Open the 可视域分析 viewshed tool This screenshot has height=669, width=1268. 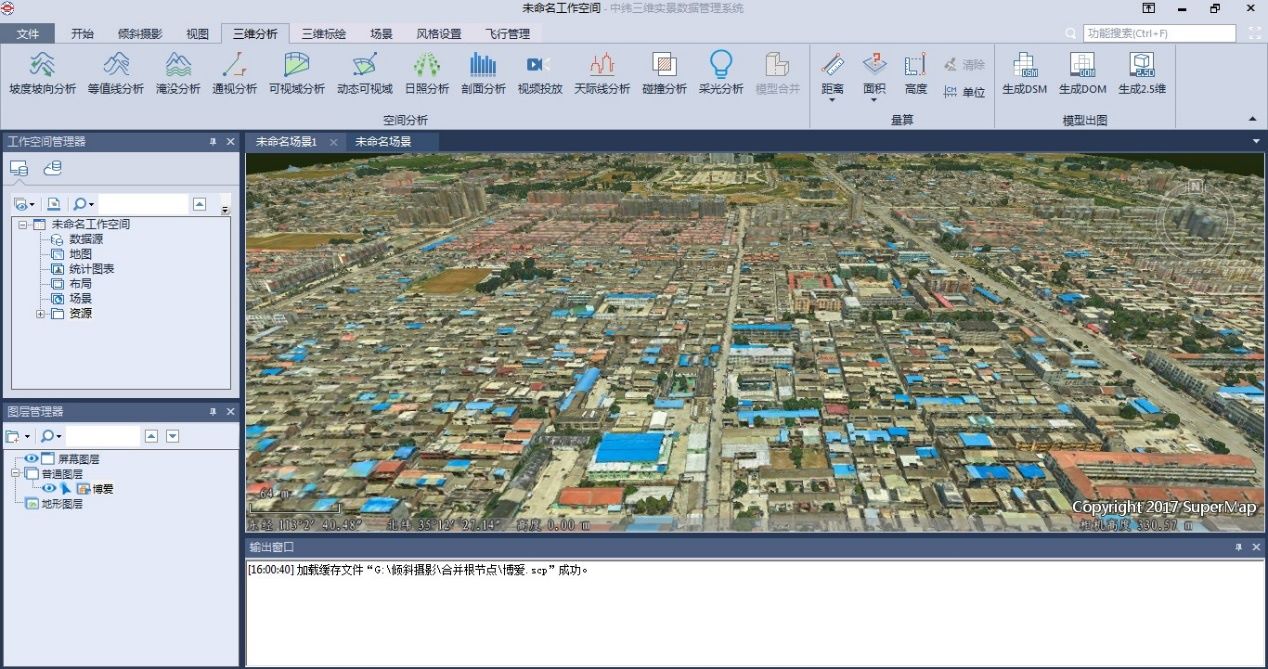pos(296,74)
